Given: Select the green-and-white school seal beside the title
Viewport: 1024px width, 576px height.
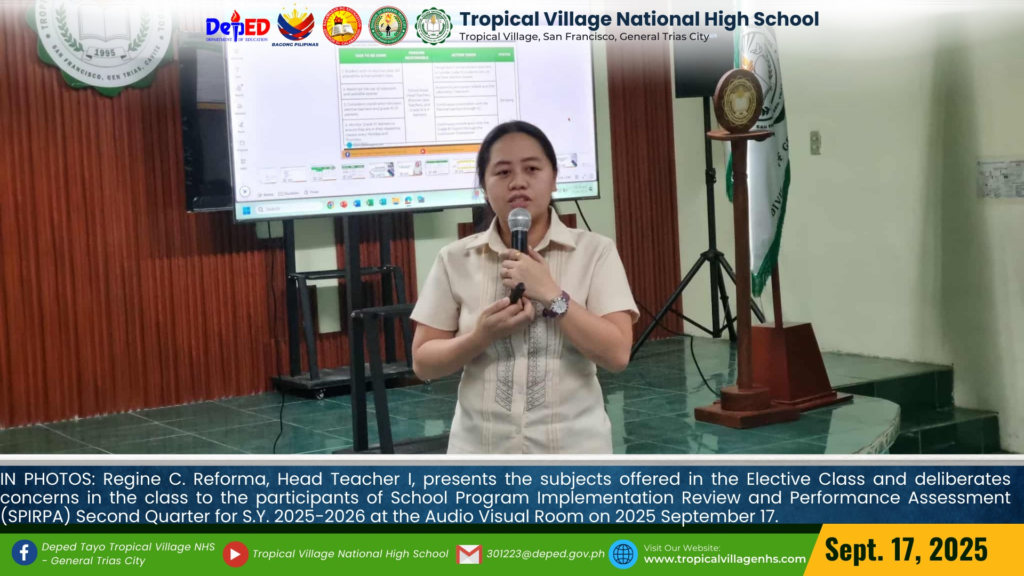Looking at the screenshot, I should click(433, 25).
